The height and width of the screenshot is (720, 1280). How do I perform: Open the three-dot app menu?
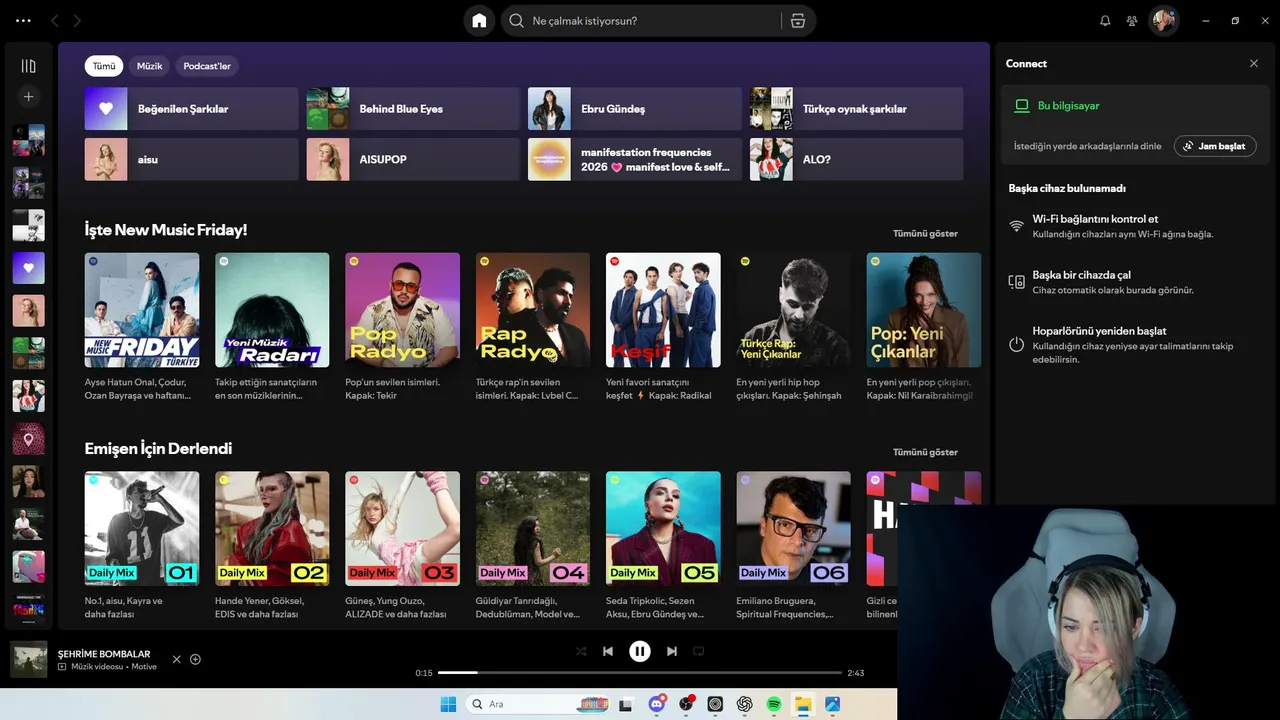[23, 20]
